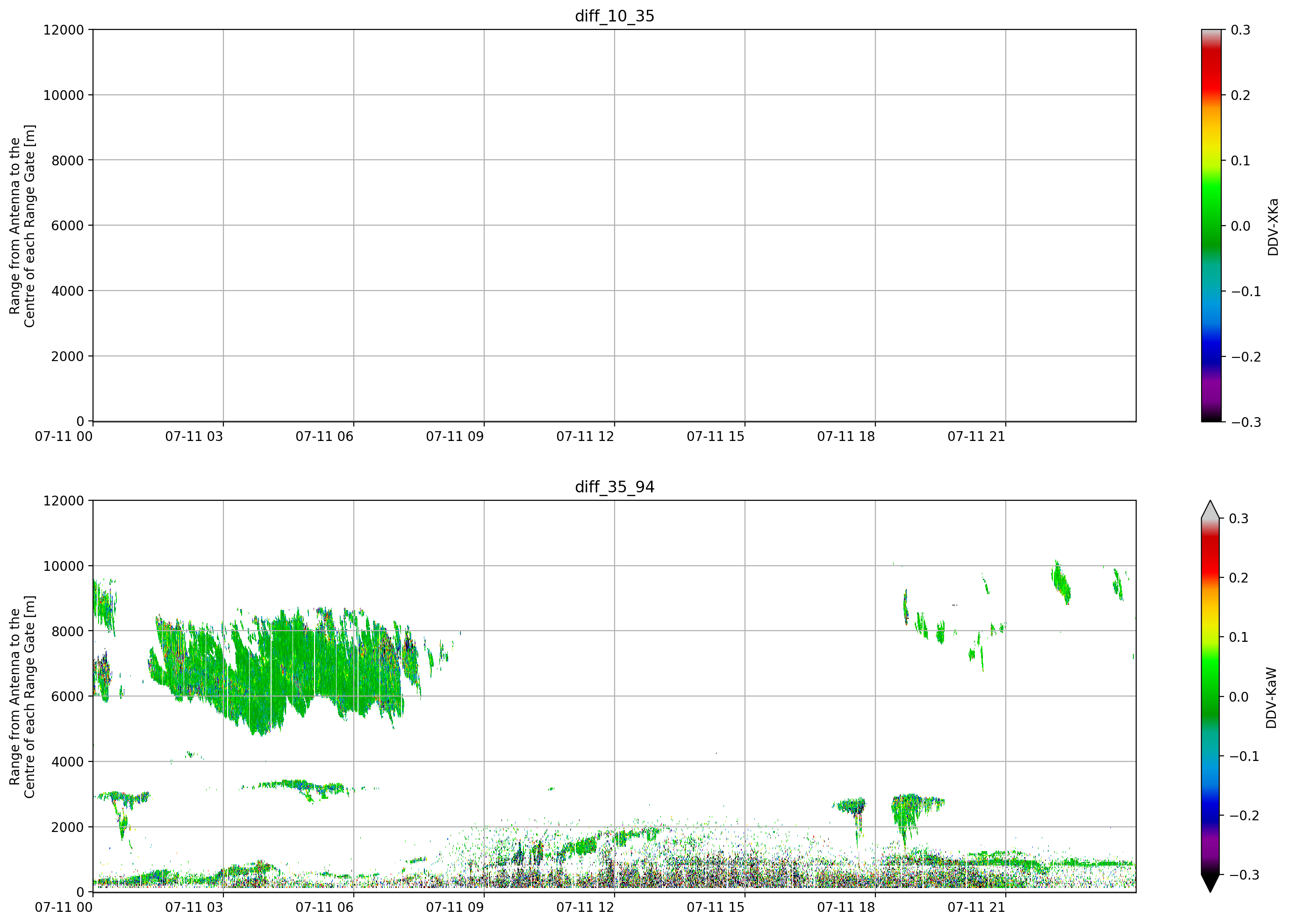Click the '−0.1' label on DDV-KaW colorbar
Image resolution: width=1289 pixels, height=924 pixels.
1244,756
